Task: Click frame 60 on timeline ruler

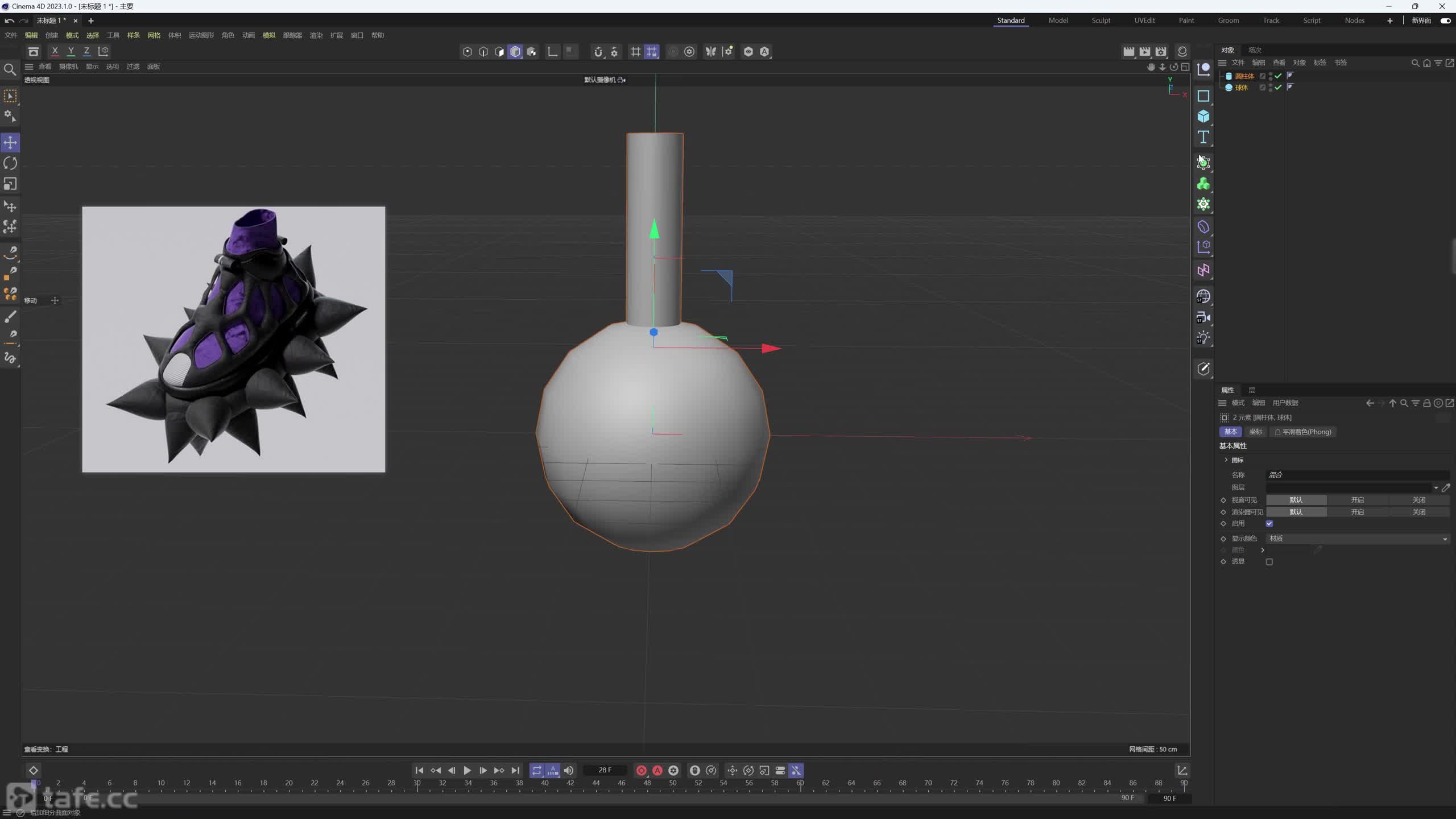Action: point(800,784)
